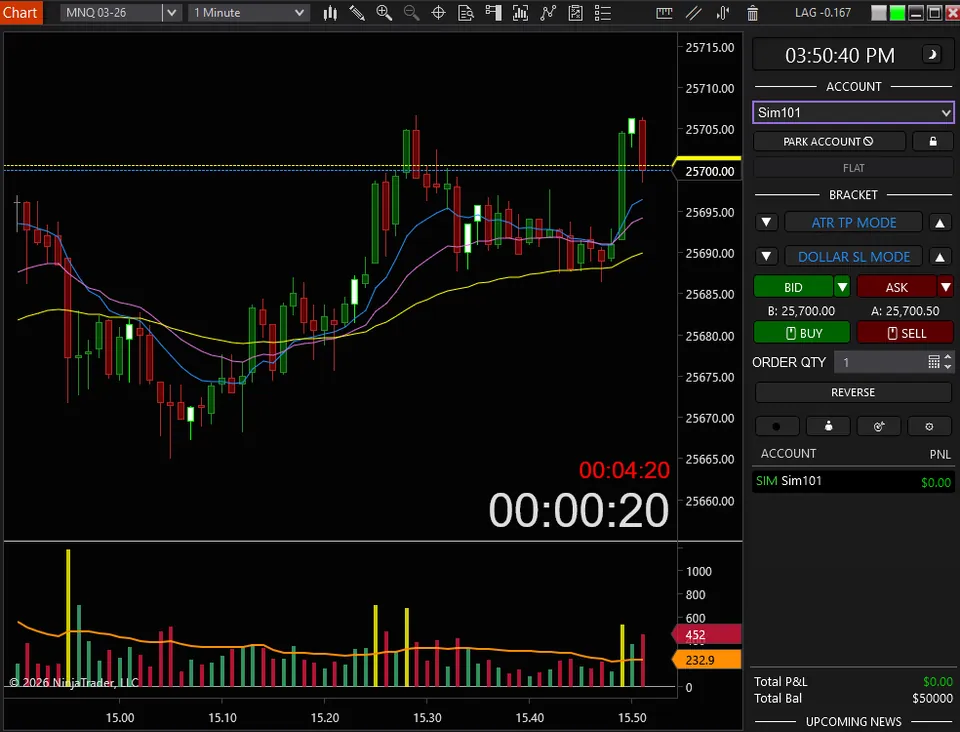Open the chart properties list icon

click(x=603, y=13)
